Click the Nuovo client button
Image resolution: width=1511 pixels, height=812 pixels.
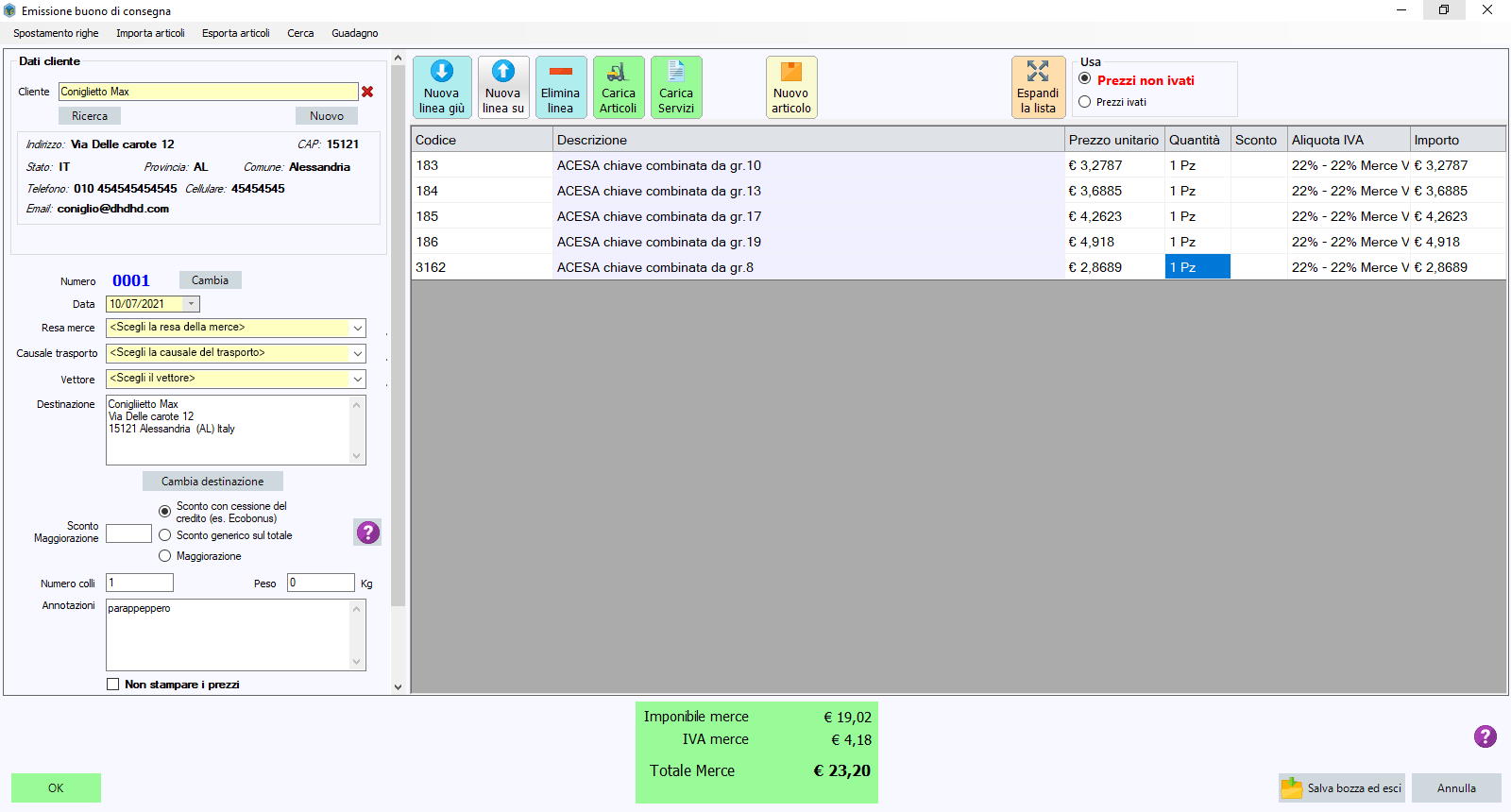[x=327, y=116]
